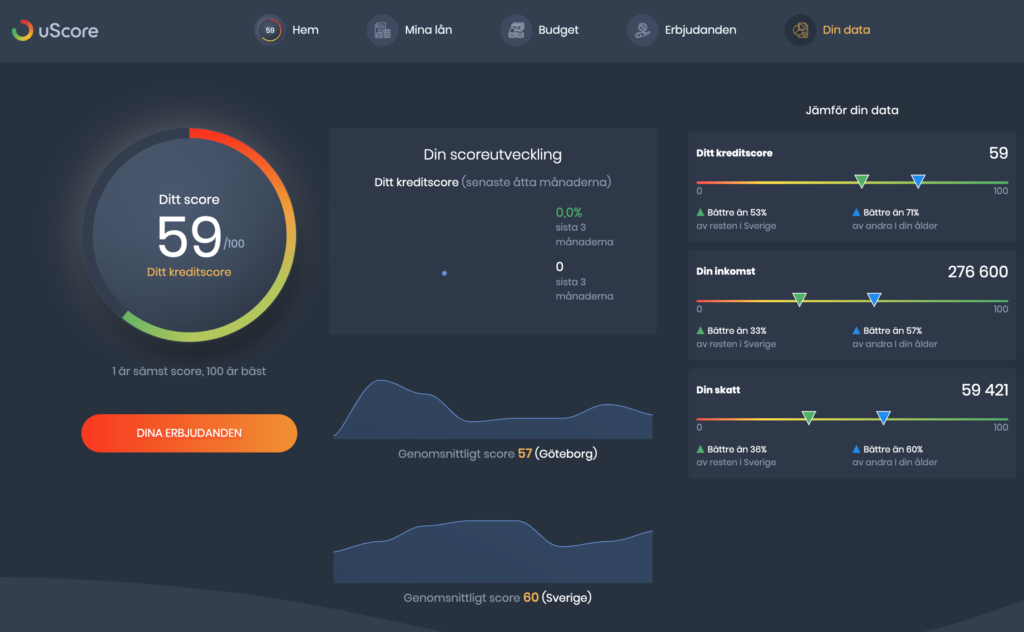Select the Din data tab
This screenshot has height=632, width=1024.
(x=846, y=30)
